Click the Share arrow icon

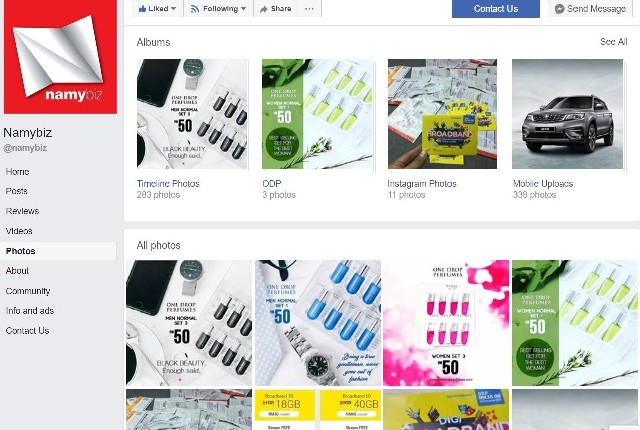264,9
